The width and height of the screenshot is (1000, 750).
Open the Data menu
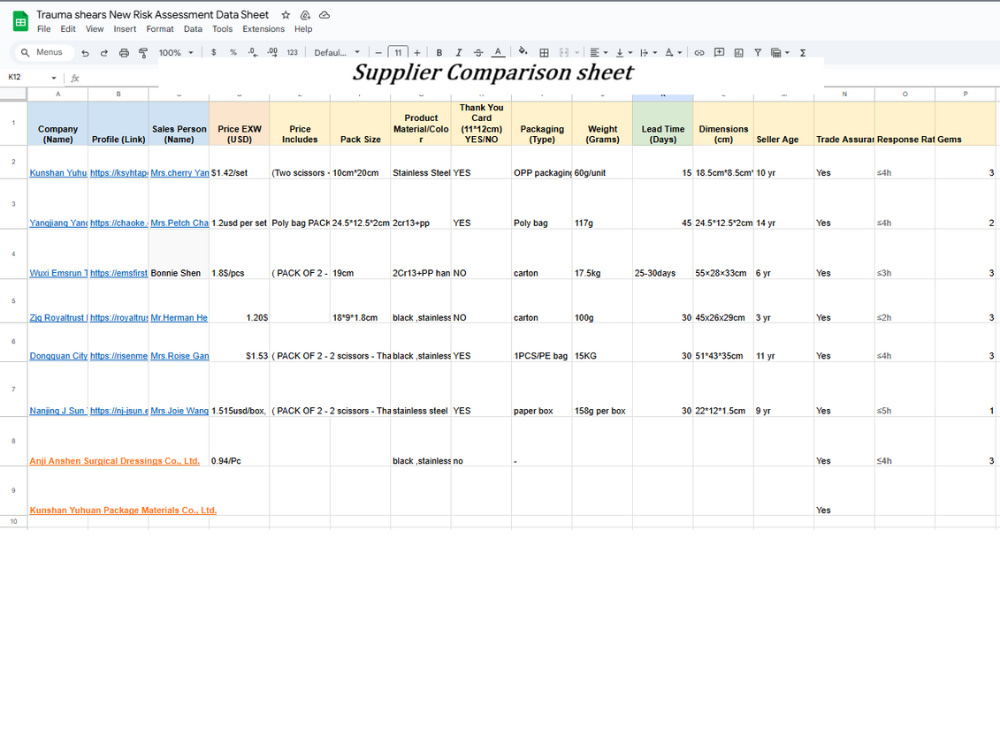pyautogui.click(x=193, y=29)
